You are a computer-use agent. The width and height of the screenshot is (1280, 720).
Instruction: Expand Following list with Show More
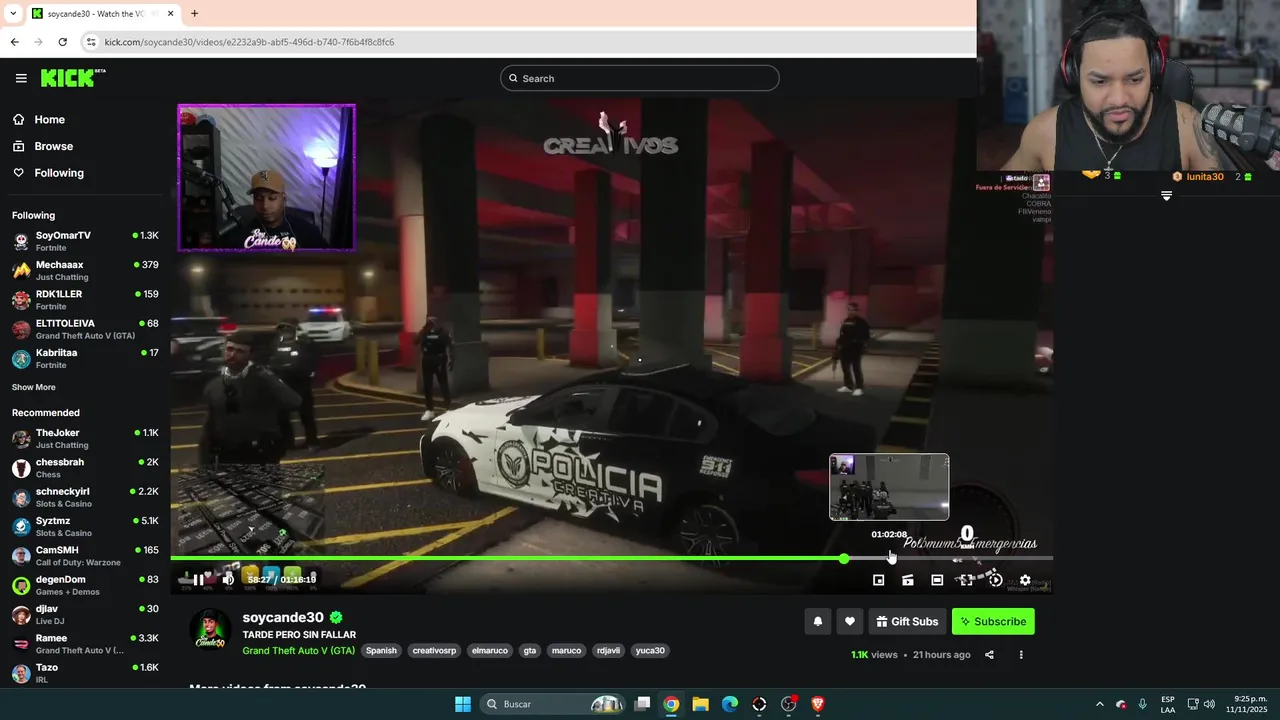34,387
